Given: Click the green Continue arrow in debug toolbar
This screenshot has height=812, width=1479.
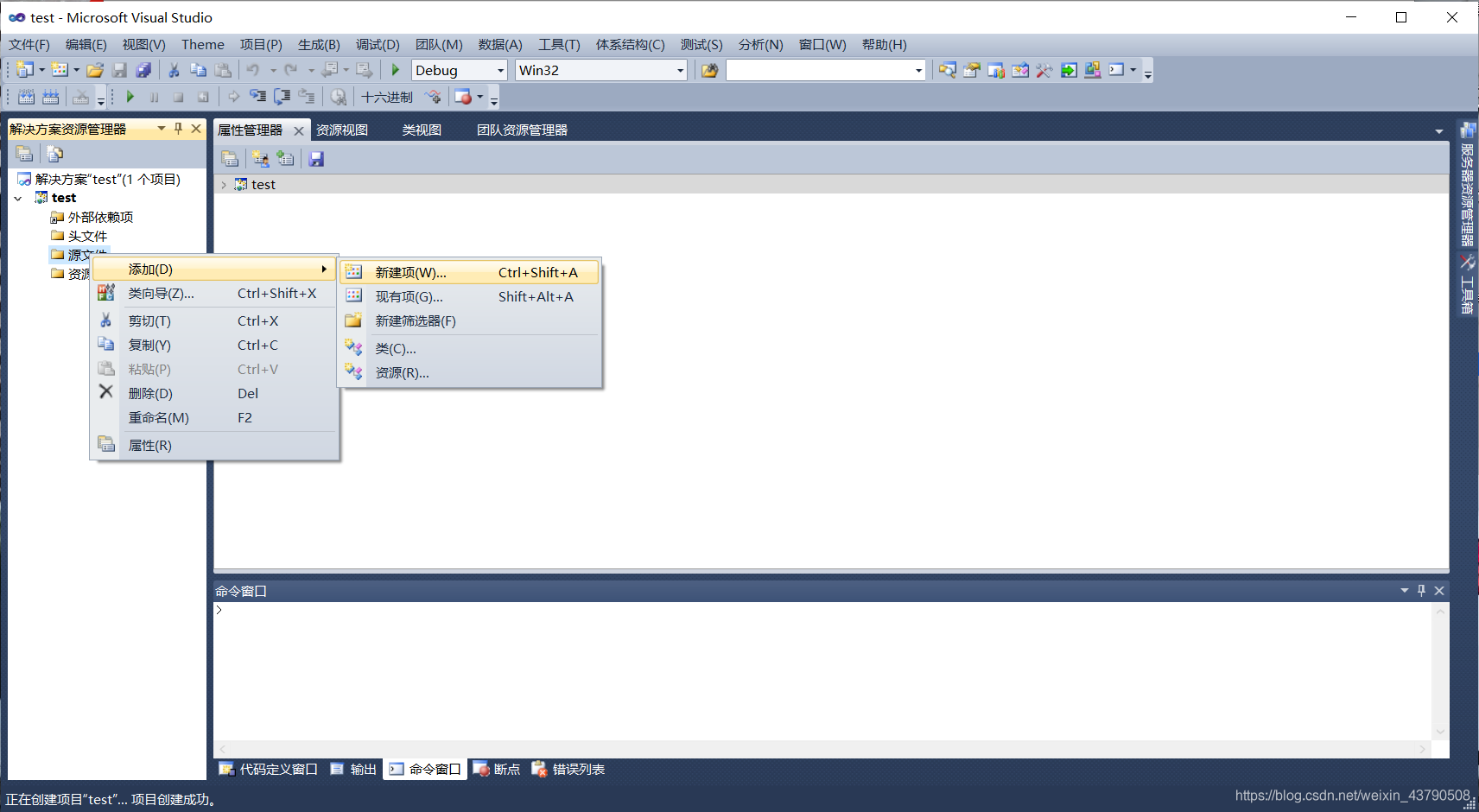Looking at the screenshot, I should [130, 97].
